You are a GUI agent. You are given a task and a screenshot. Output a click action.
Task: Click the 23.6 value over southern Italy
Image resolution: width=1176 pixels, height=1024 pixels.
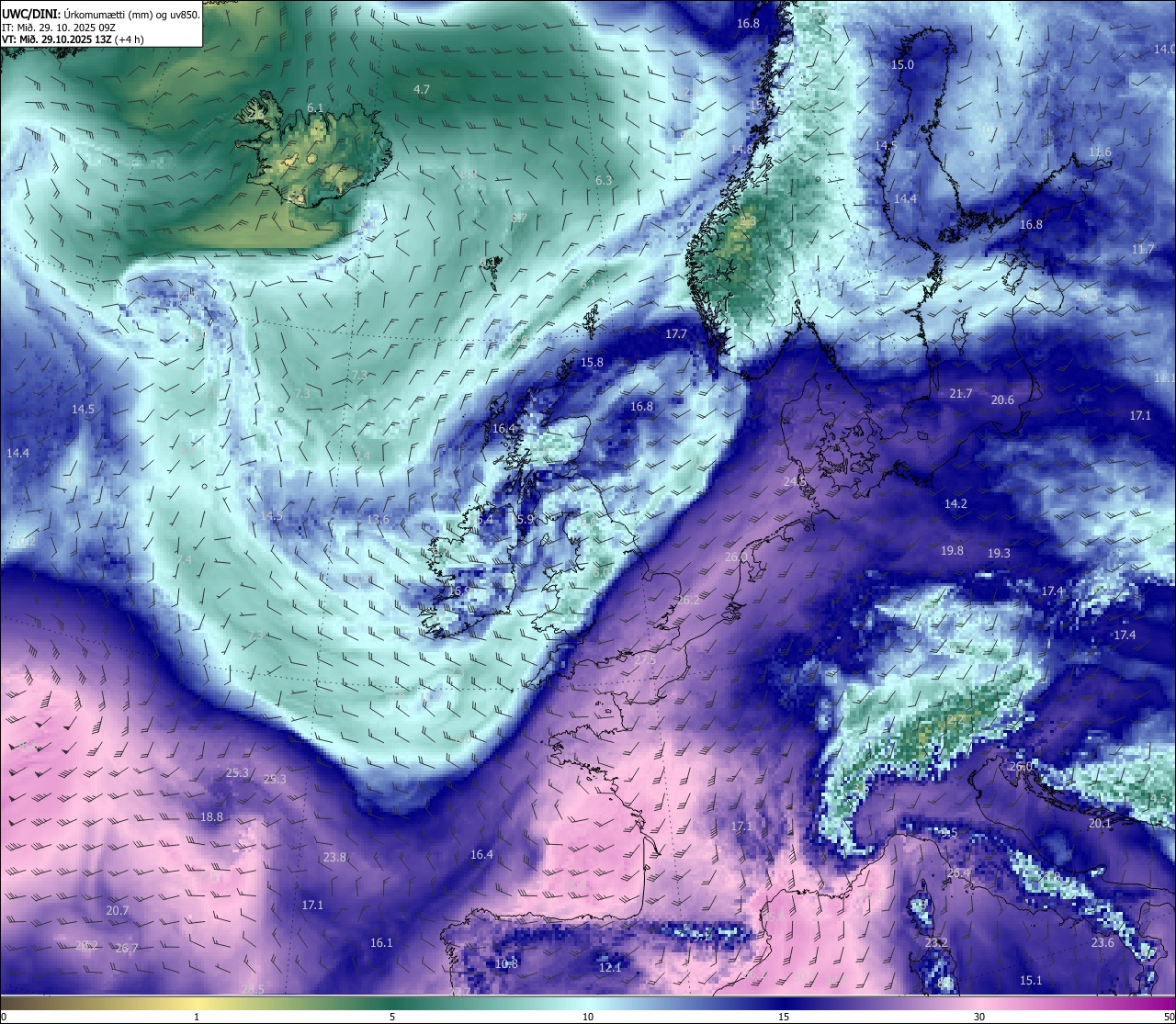(x=1102, y=943)
